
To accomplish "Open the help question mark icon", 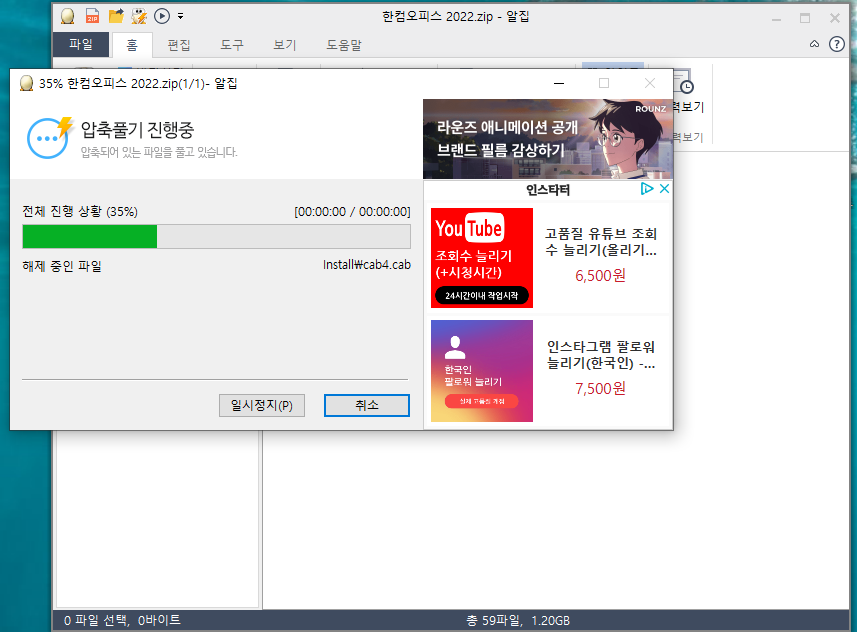I will coord(837,44).
